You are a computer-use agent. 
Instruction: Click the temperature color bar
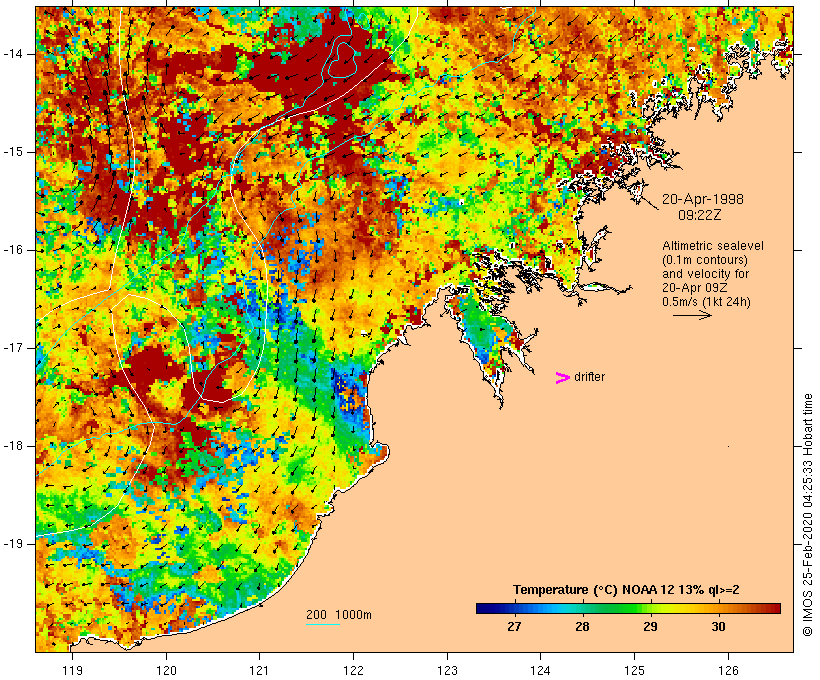coord(628,608)
